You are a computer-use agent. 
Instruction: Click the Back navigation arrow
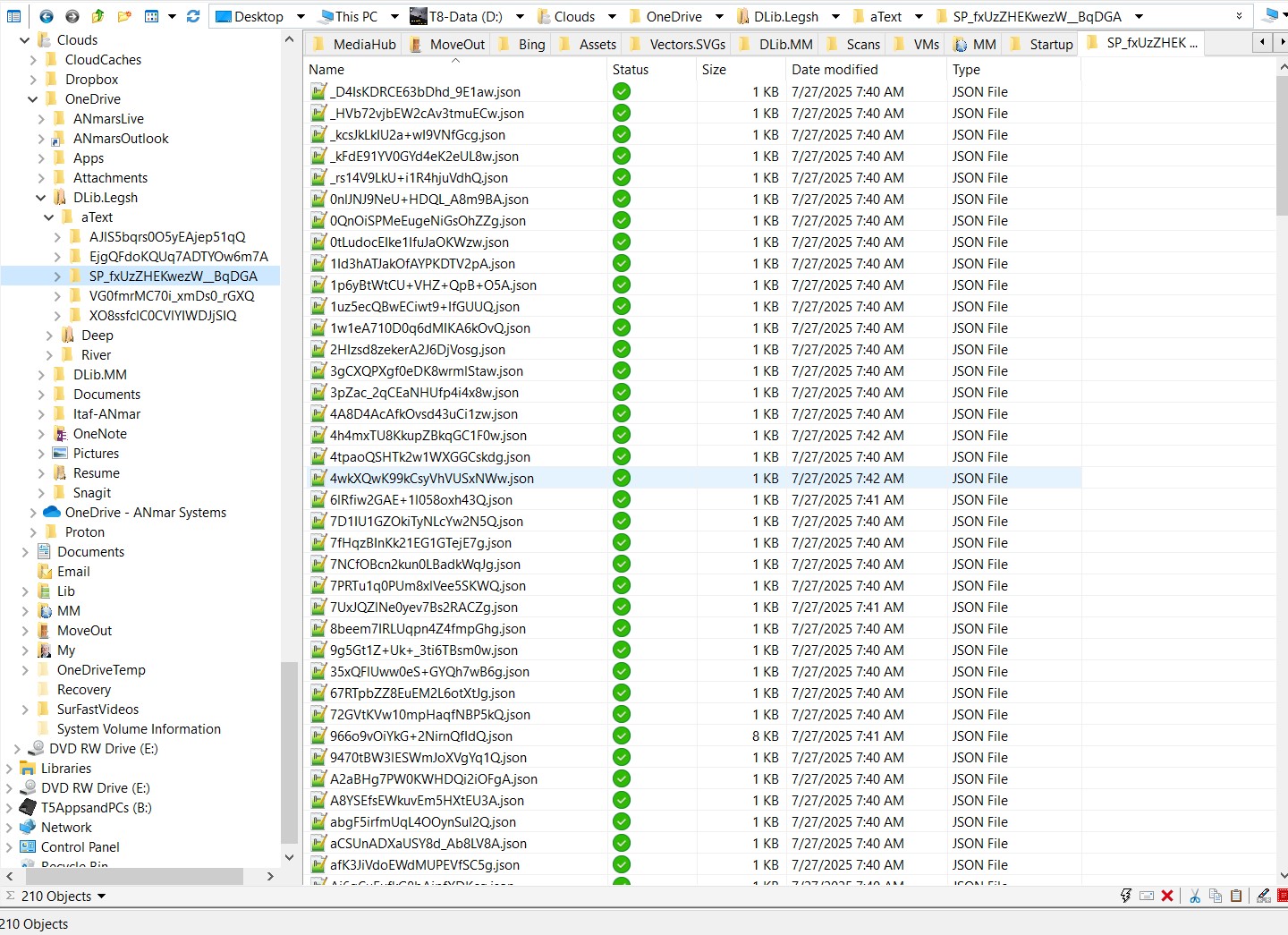[x=47, y=16]
